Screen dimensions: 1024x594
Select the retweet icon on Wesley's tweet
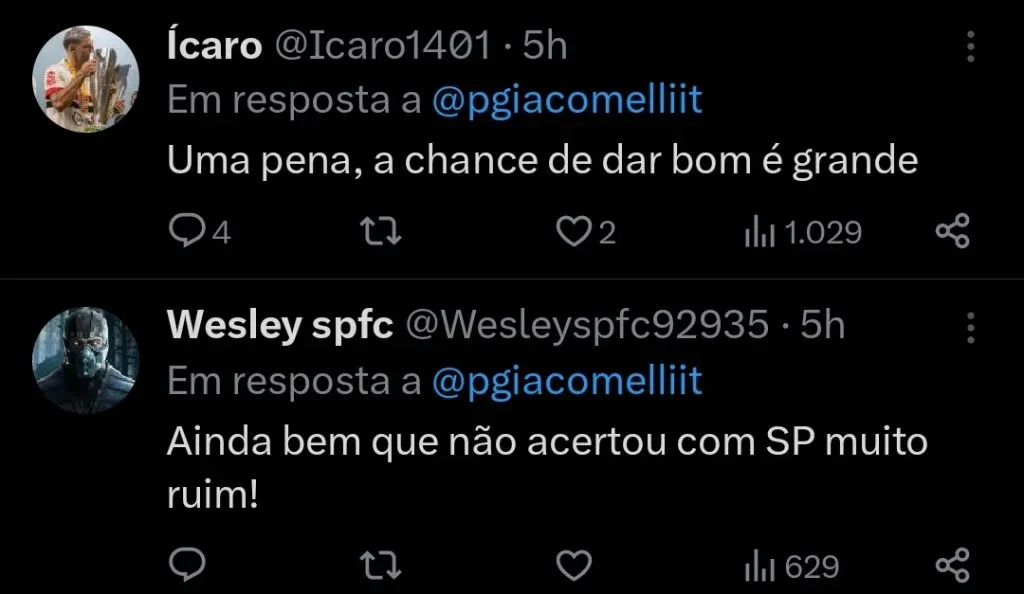coord(381,563)
